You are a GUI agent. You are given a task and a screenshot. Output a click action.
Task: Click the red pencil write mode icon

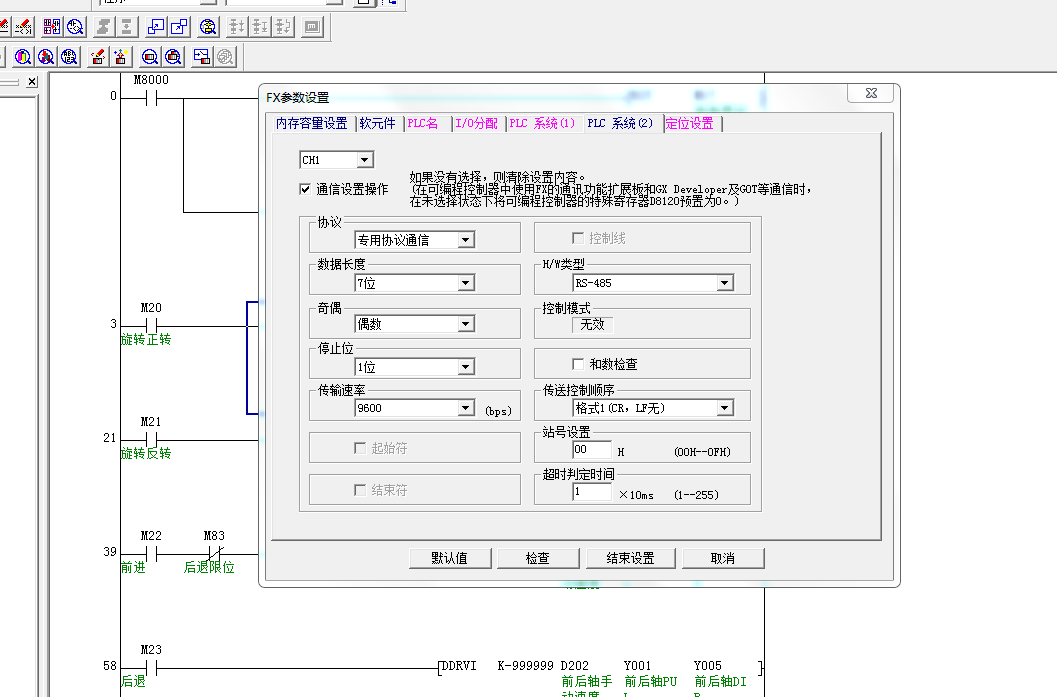point(98,57)
